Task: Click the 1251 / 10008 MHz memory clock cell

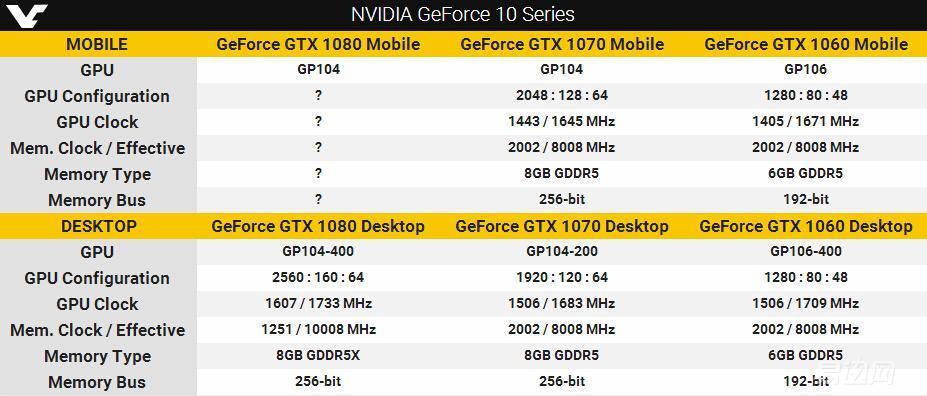Action: (x=318, y=329)
